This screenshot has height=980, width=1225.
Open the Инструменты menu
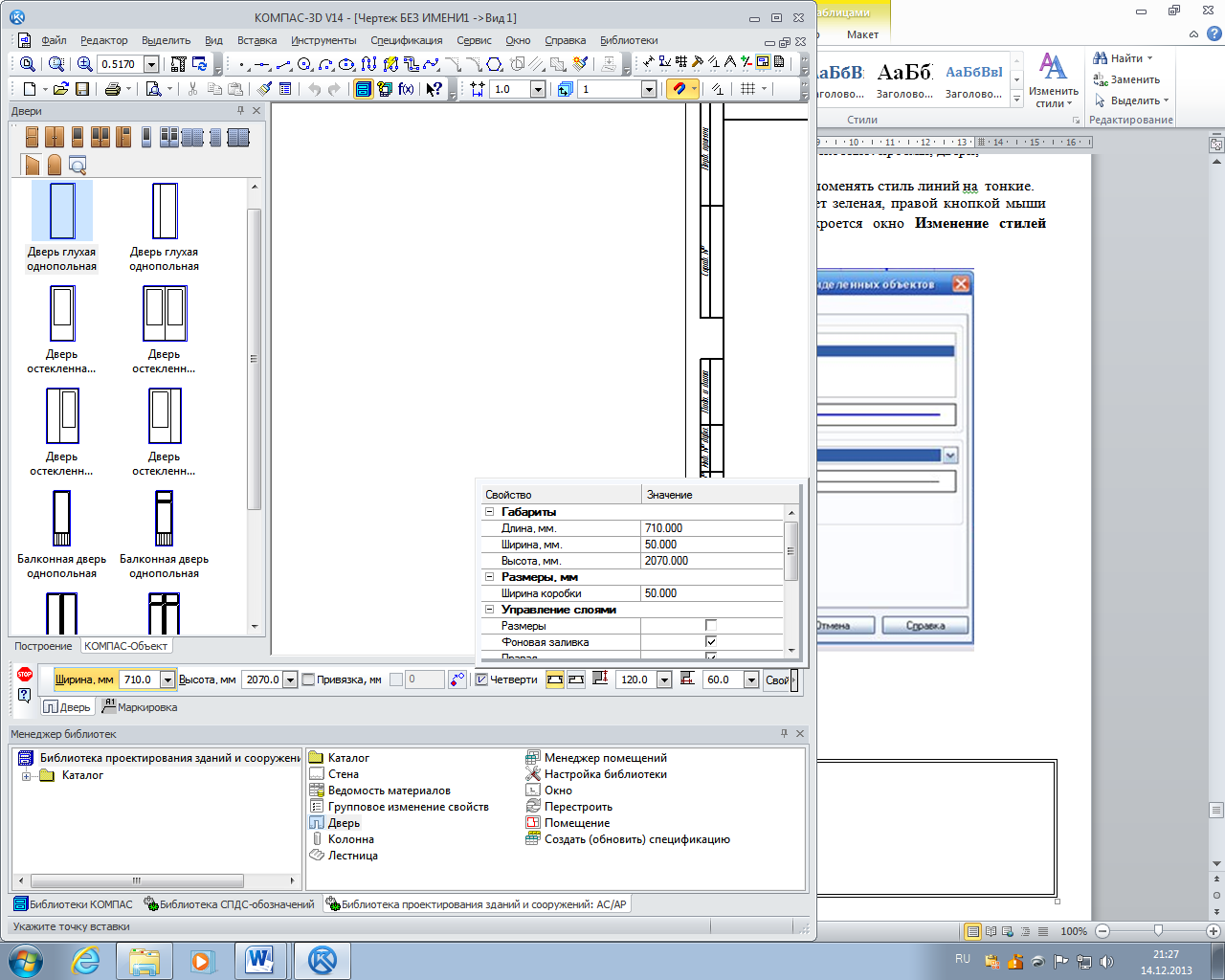[x=323, y=40]
